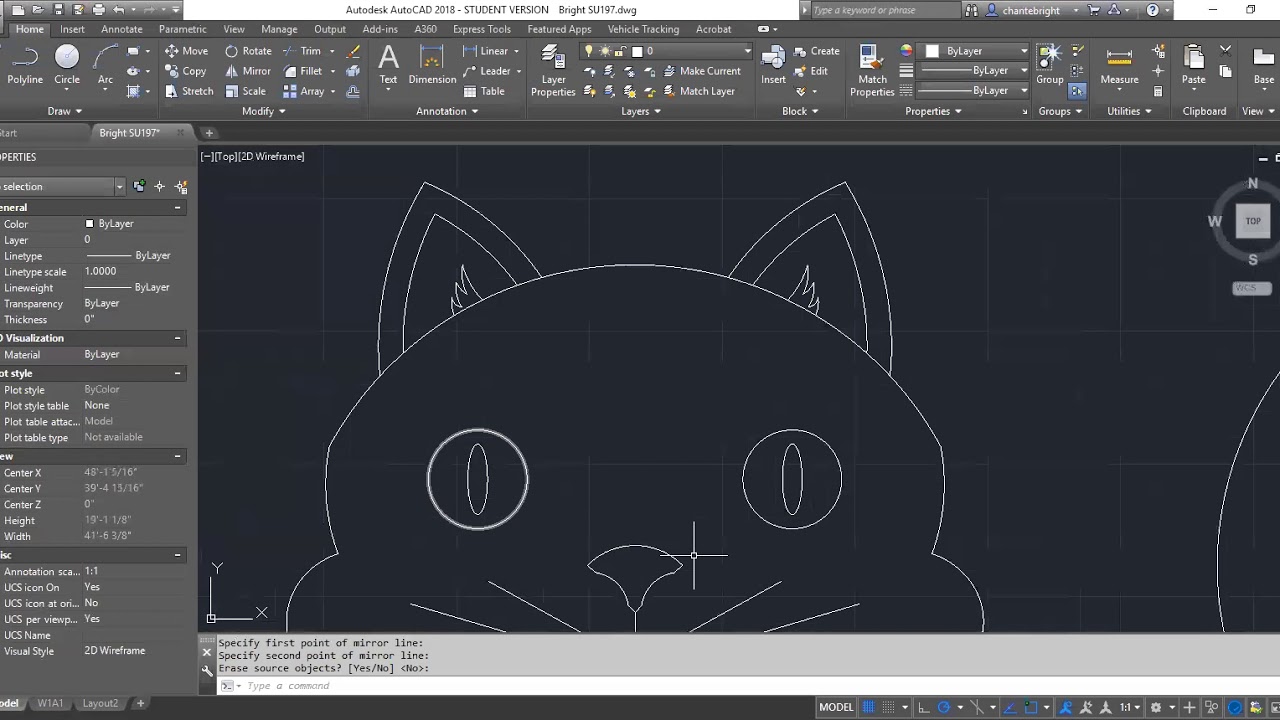The width and height of the screenshot is (1280, 720).
Task: Select the Arc drawing tool
Action: [105, 65]
